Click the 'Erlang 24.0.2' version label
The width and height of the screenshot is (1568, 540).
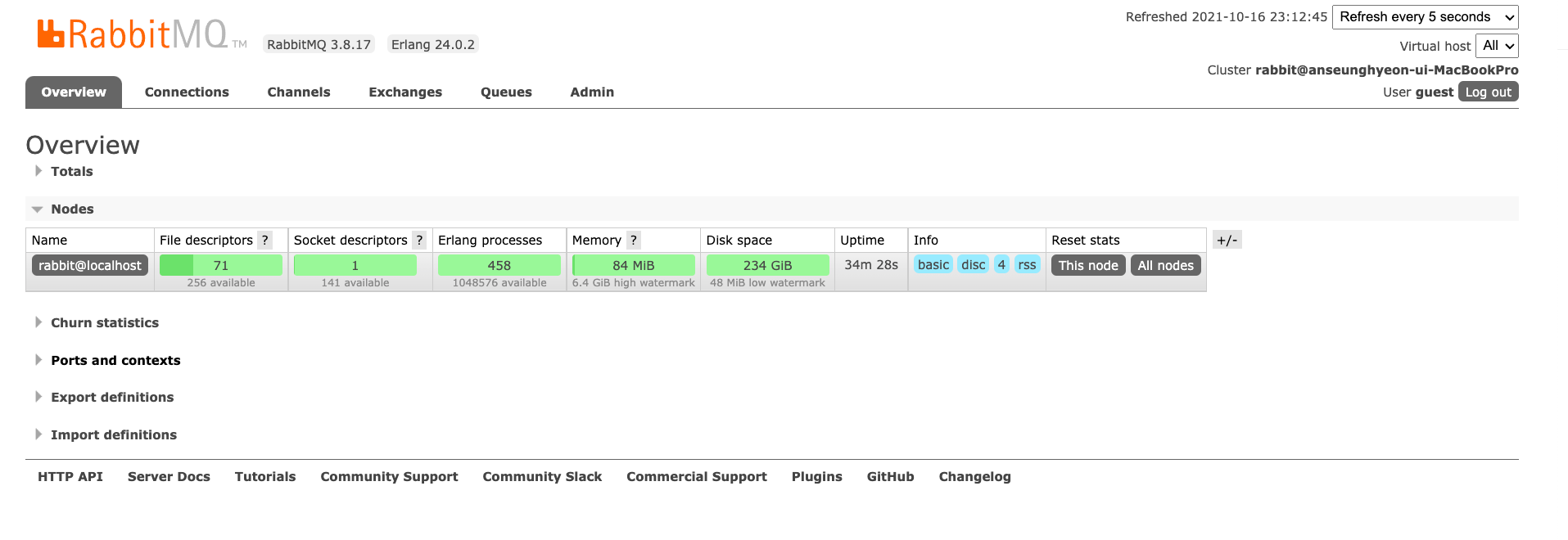pyautogui.click(x=433, y=44)
